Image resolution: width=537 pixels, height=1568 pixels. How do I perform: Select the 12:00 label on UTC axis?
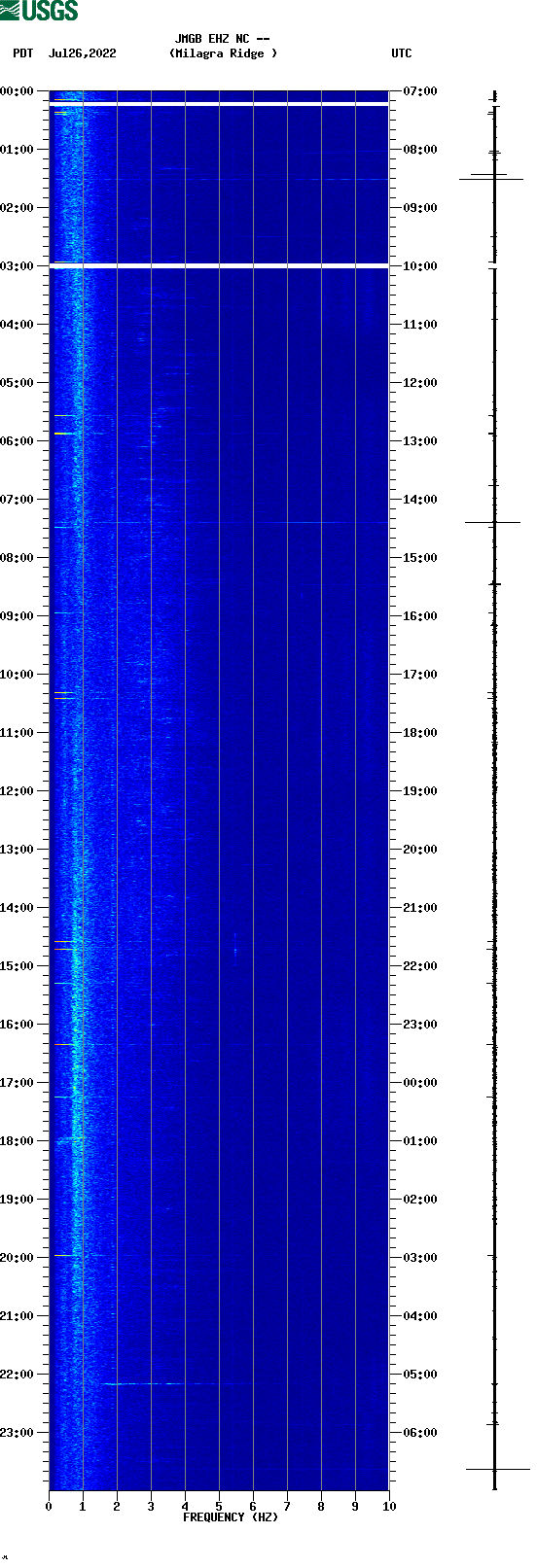[x=419, y=383]
